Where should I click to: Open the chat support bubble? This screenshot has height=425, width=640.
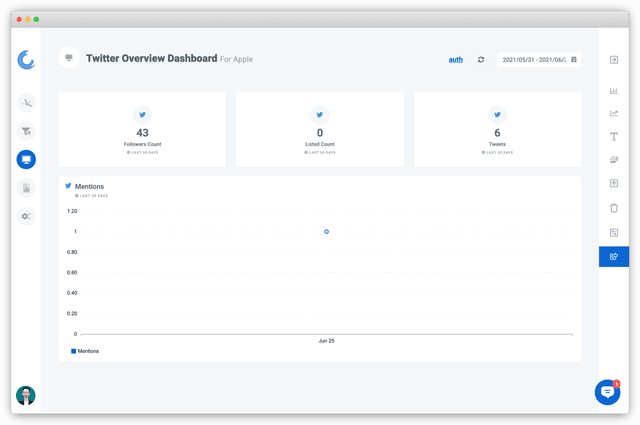click(607, 392)
